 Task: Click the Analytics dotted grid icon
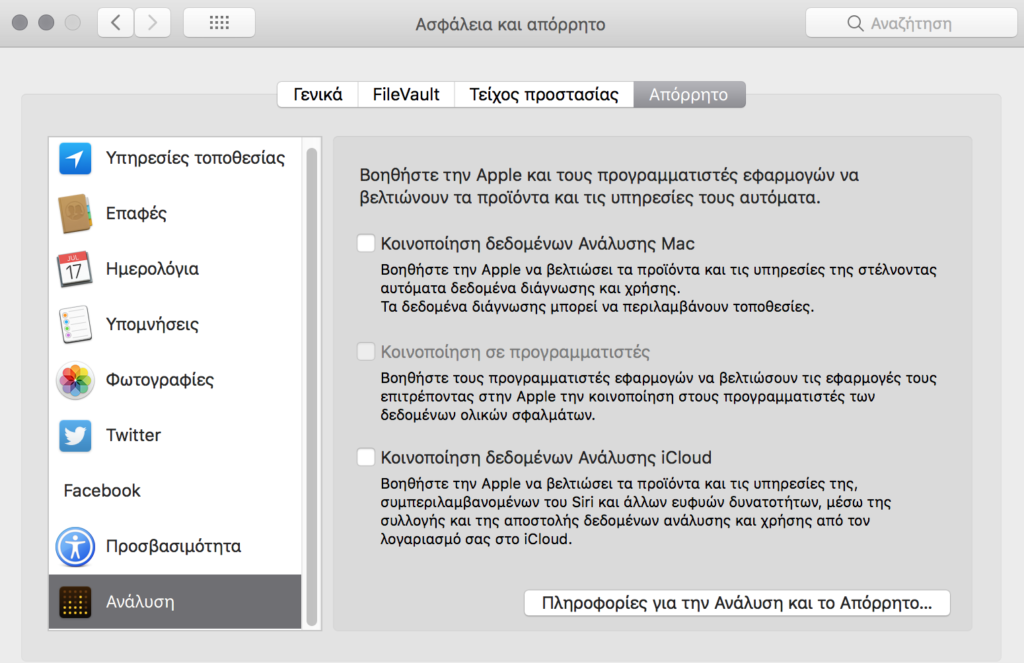[x=75, y=602]
